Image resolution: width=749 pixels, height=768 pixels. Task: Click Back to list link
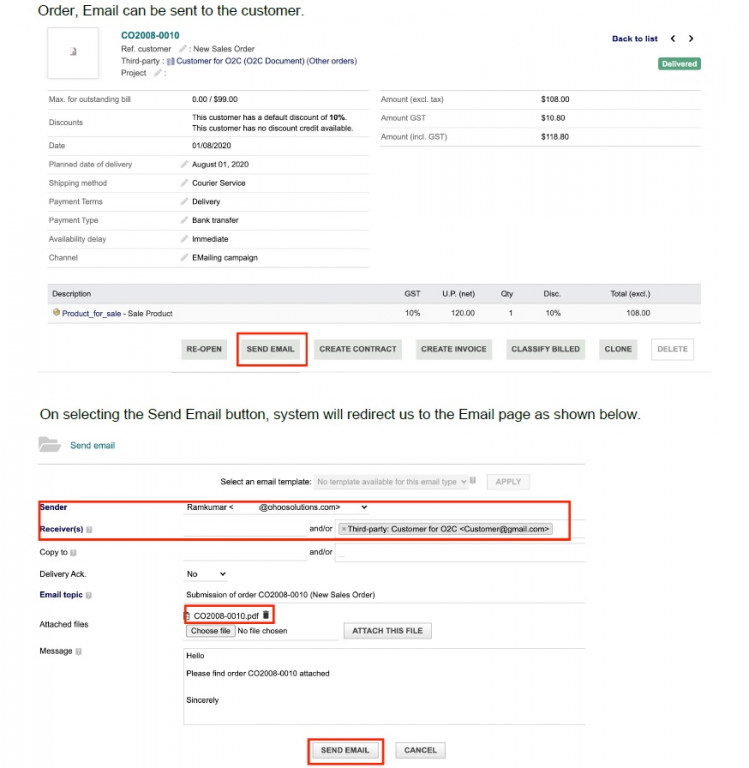(634, 39)
